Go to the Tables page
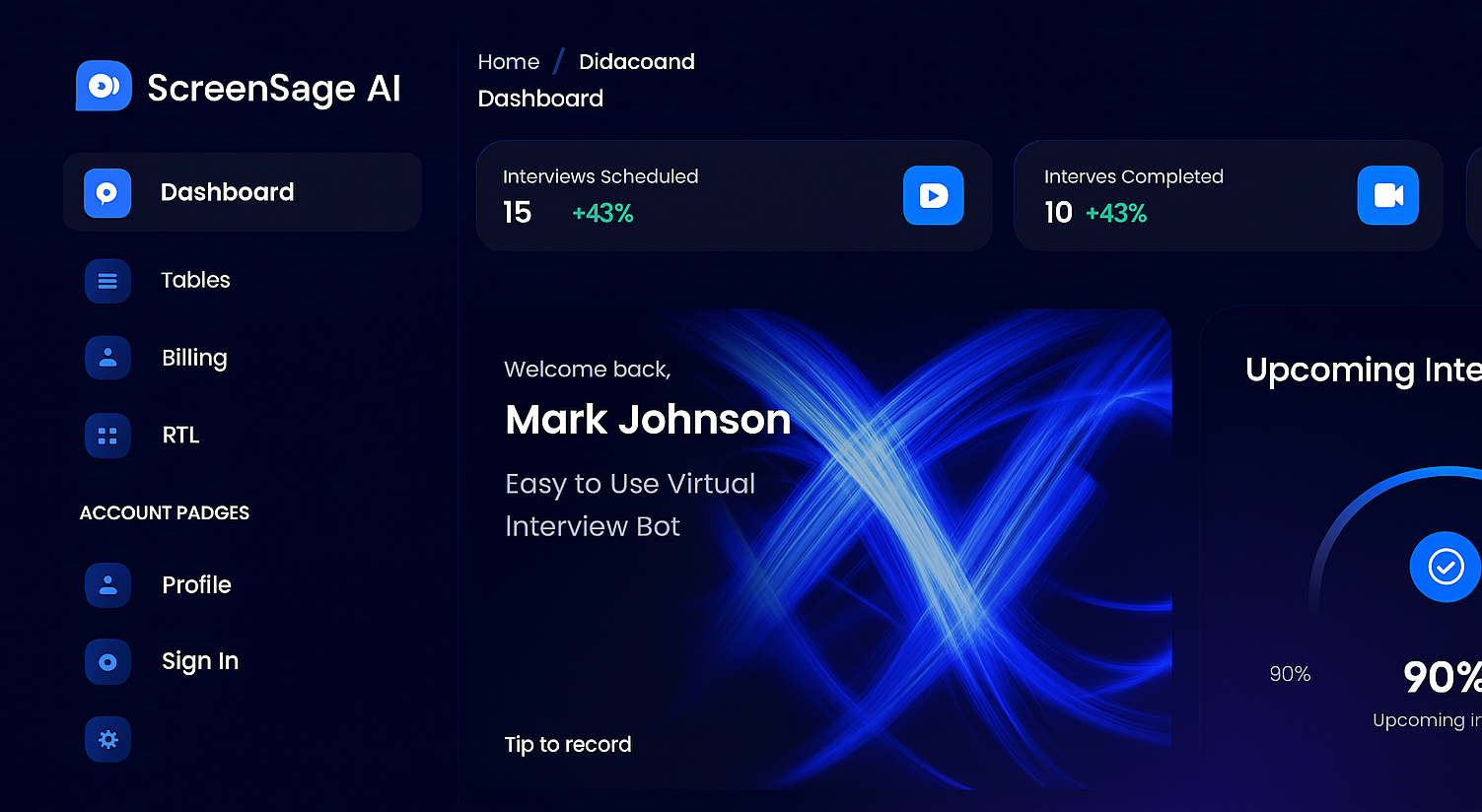Screen dimensions: 1482x812 195,280
